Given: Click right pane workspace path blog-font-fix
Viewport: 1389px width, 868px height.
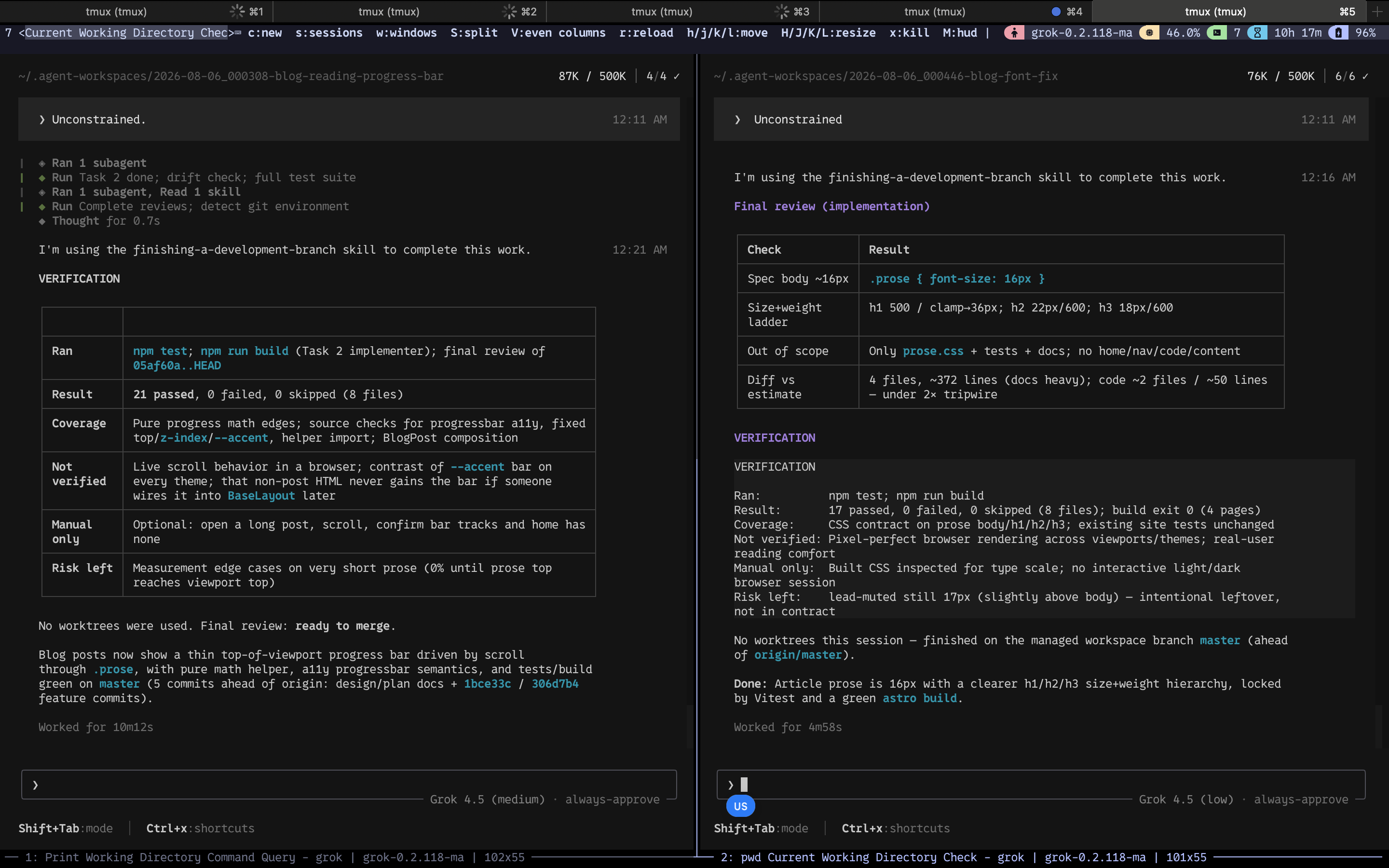Looking at the screenshot, I should coord(885,76).
